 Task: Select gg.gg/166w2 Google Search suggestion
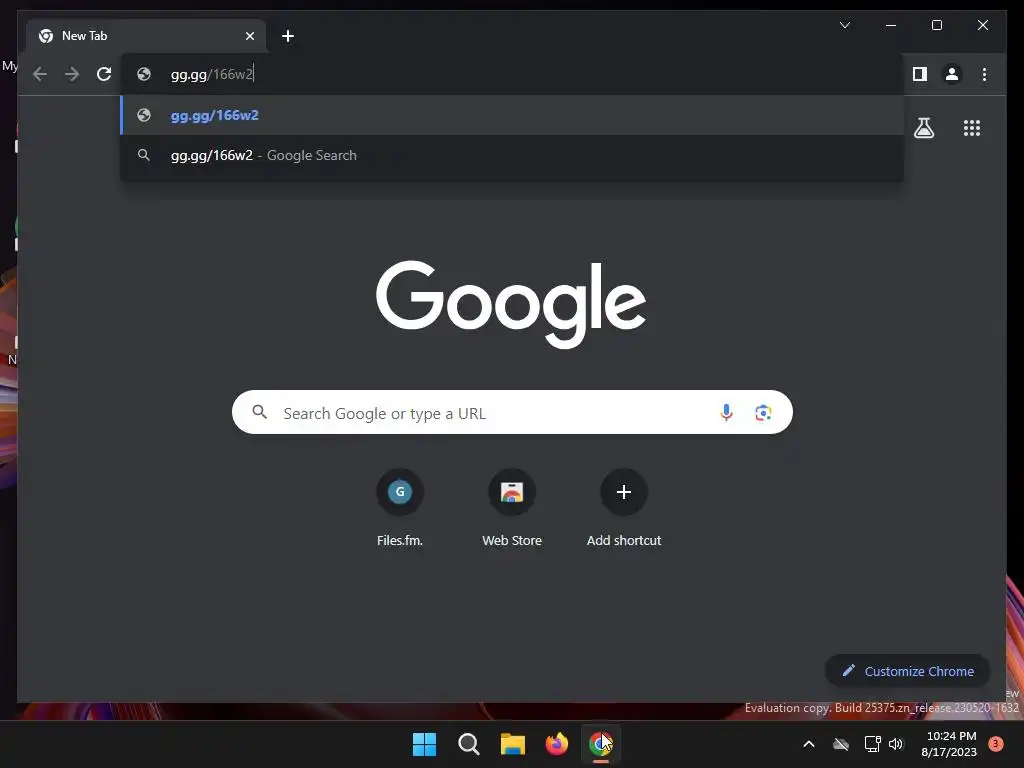[x=512, y=155]
